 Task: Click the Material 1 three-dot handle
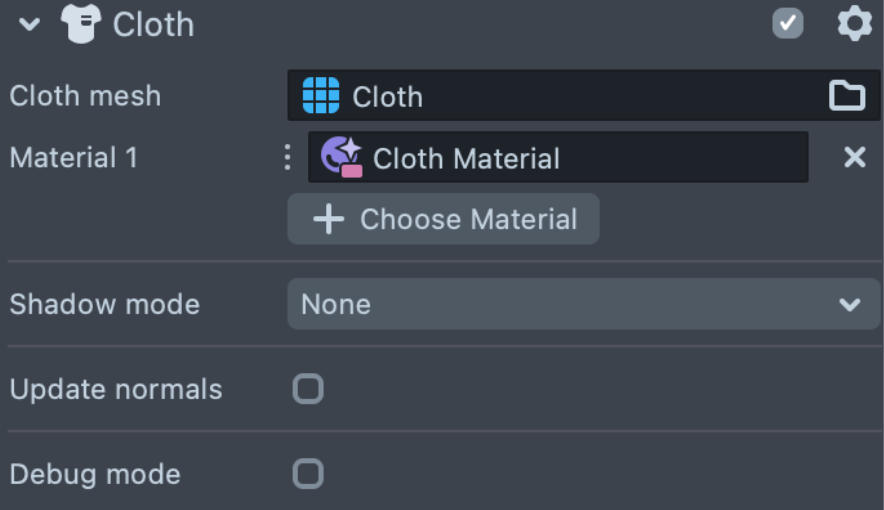coord(288,158)
